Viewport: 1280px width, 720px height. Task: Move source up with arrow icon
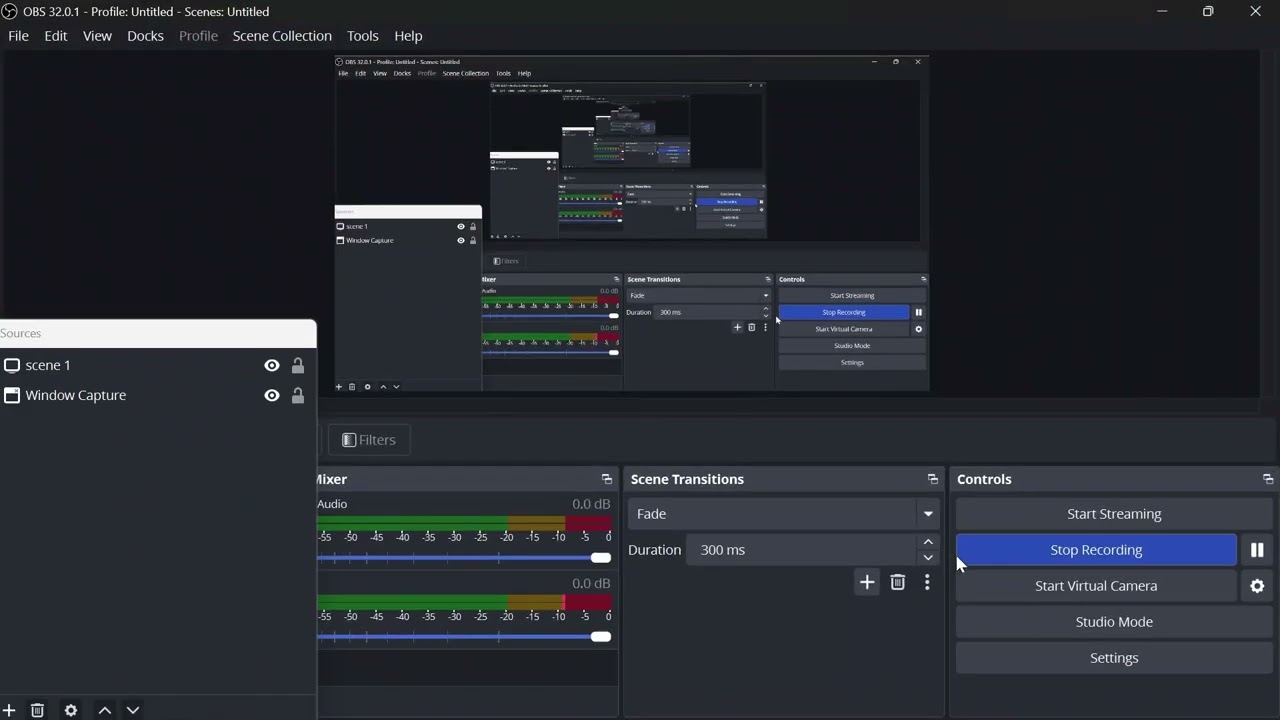tap(105, 710)
